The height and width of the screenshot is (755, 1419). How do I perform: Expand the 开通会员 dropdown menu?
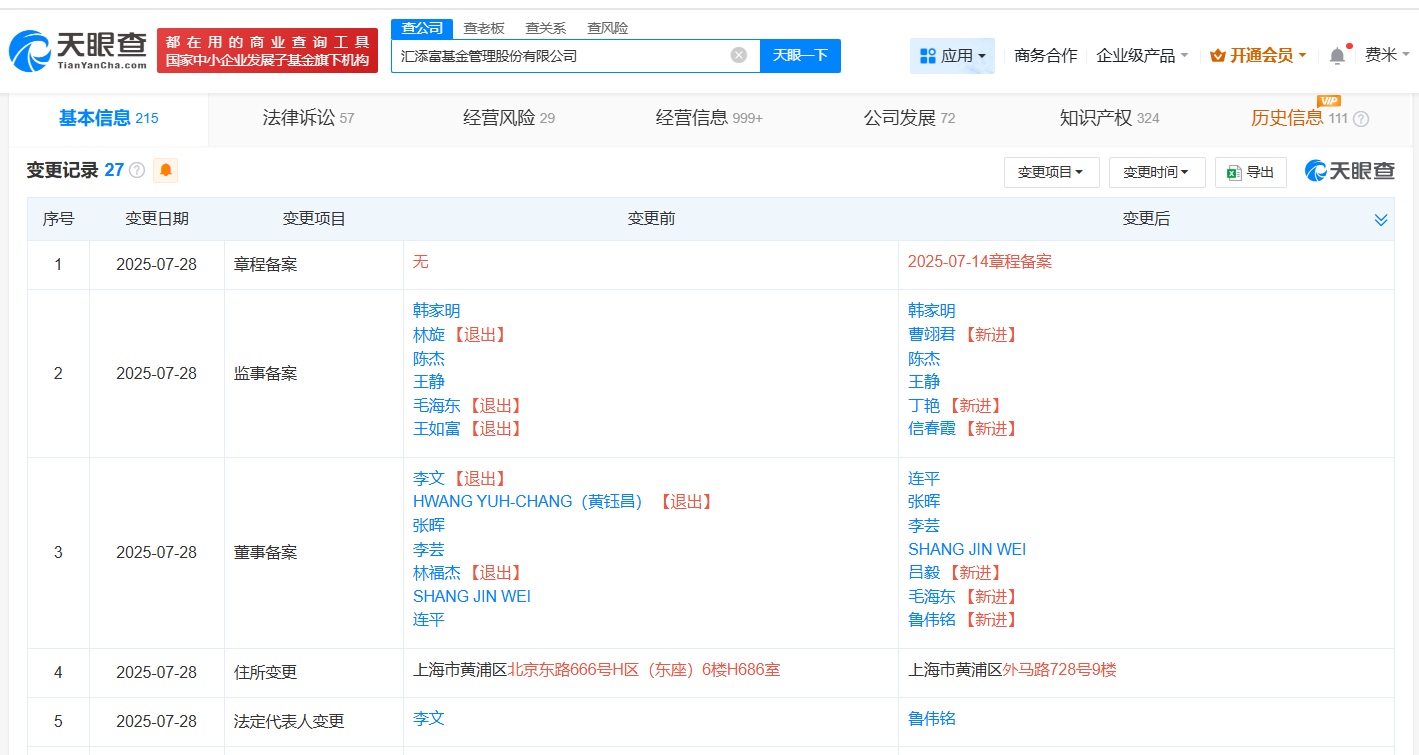pyautogui.click(x=1258, y=55)
